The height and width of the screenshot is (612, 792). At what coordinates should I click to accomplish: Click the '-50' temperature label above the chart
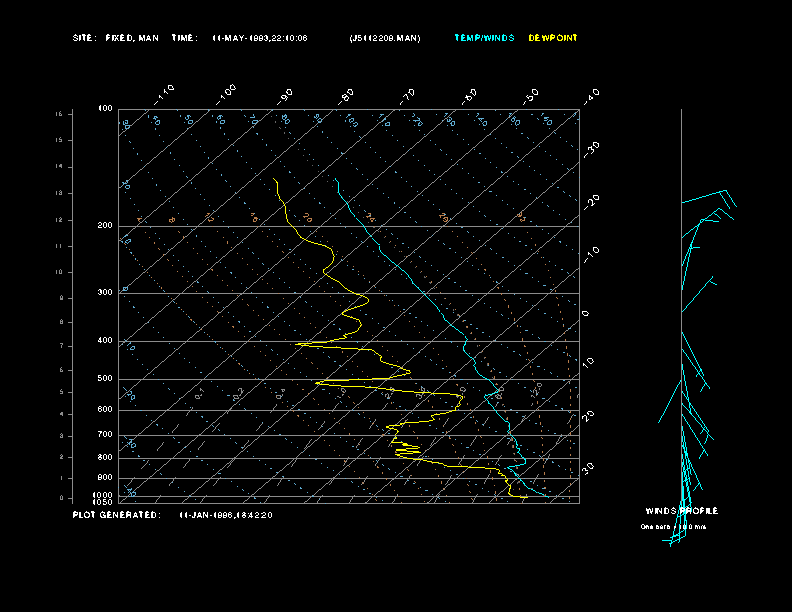click(531, 96)
